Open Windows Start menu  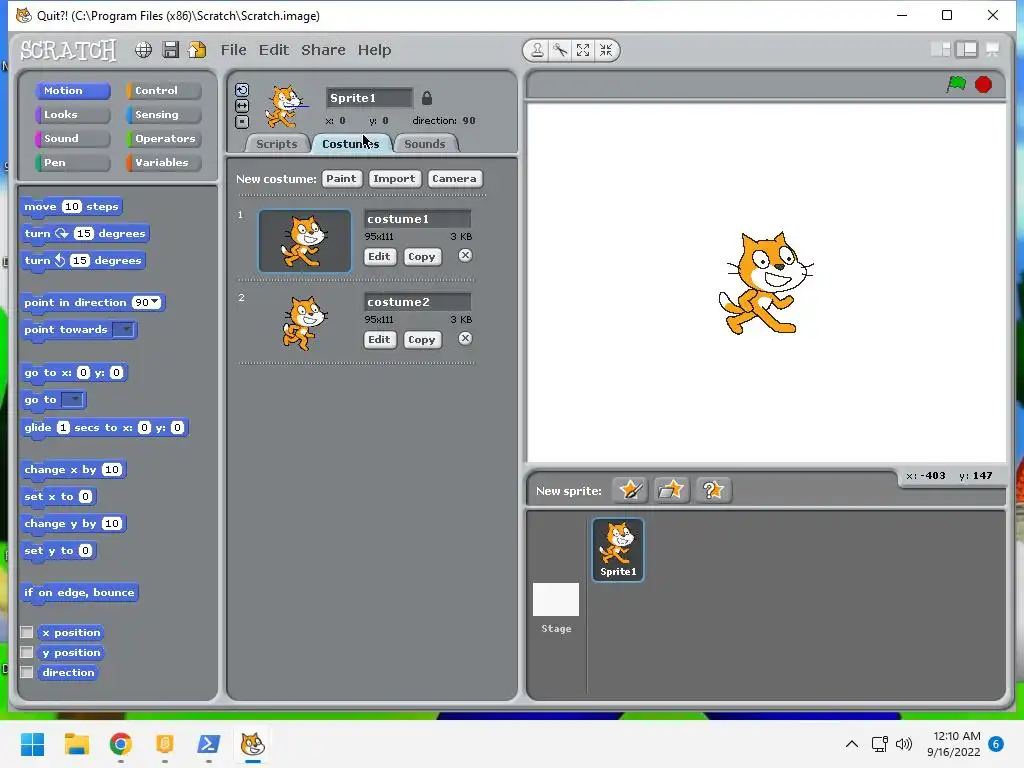coord(32,744)
